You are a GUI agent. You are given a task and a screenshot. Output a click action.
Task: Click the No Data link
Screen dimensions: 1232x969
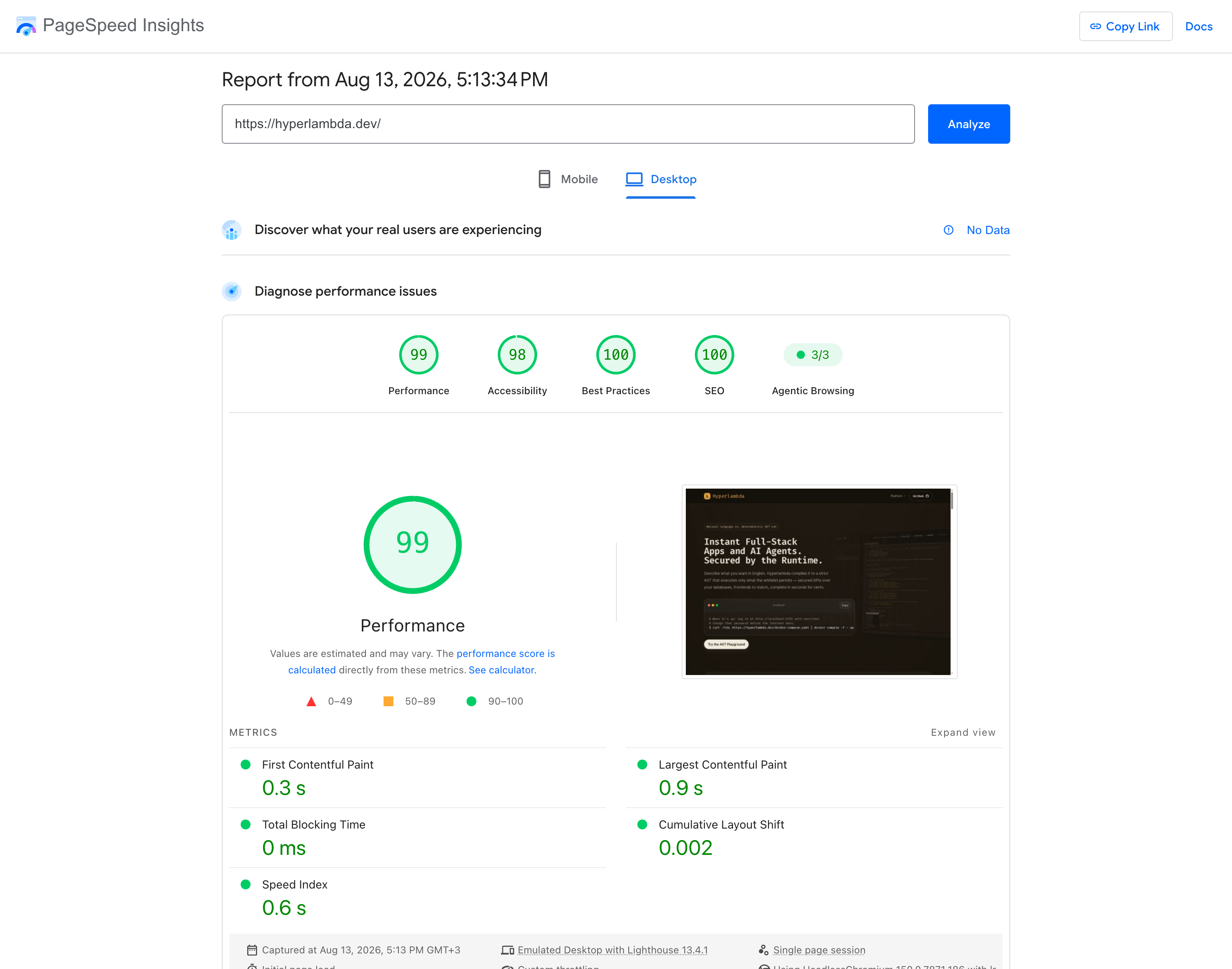(x=988, y=230)
